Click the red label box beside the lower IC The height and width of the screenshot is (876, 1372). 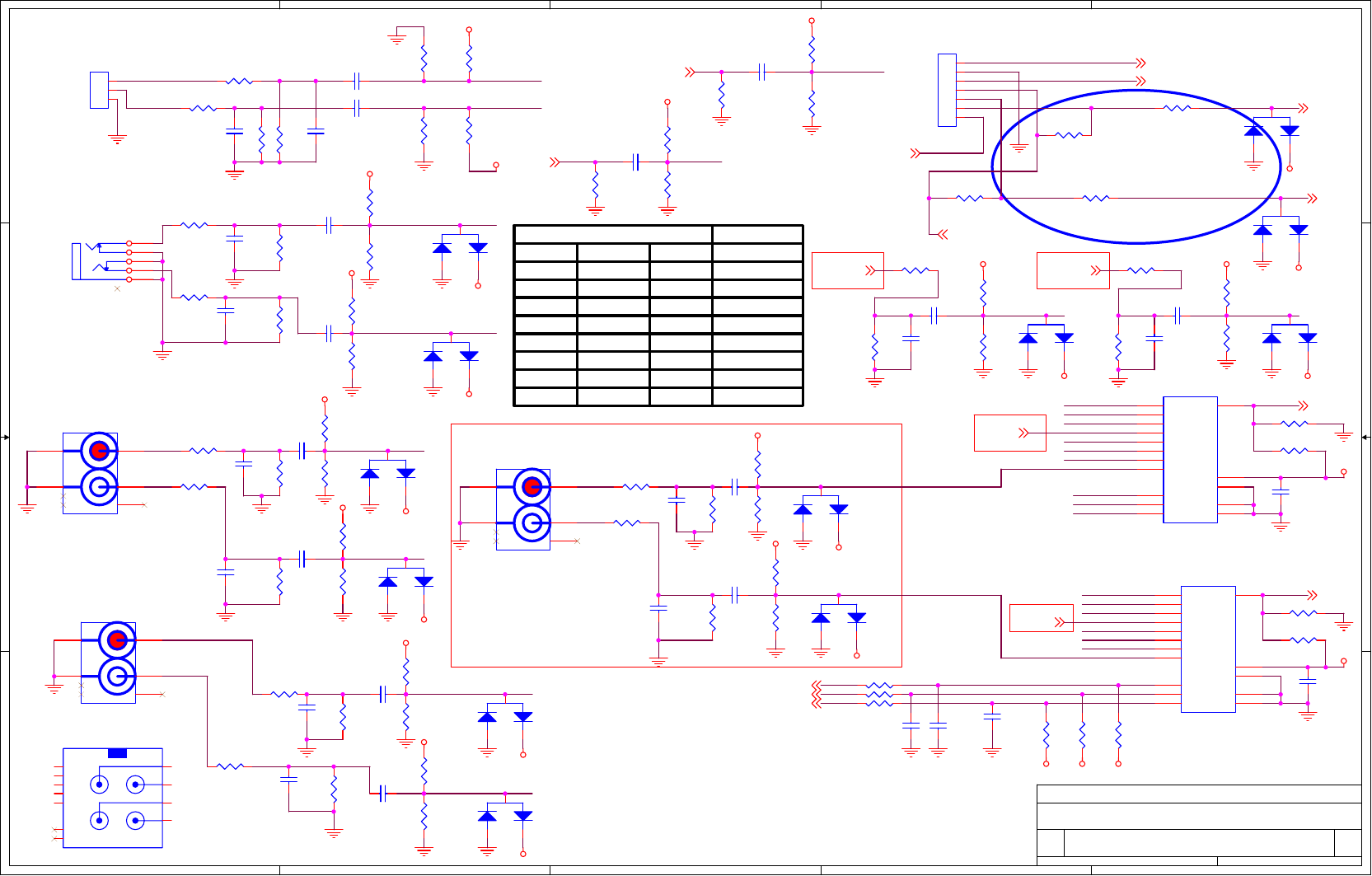point(1042,618)
